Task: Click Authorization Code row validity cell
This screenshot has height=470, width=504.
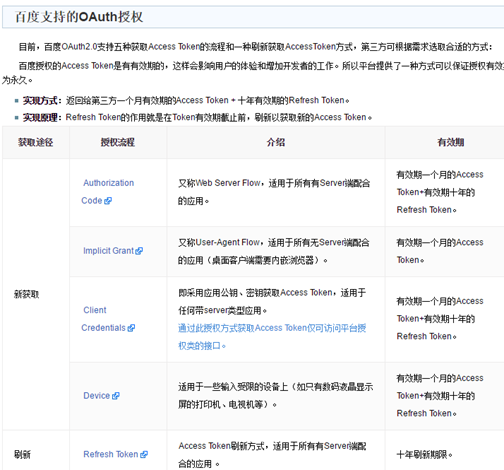Action: click(x=445, y=192)
